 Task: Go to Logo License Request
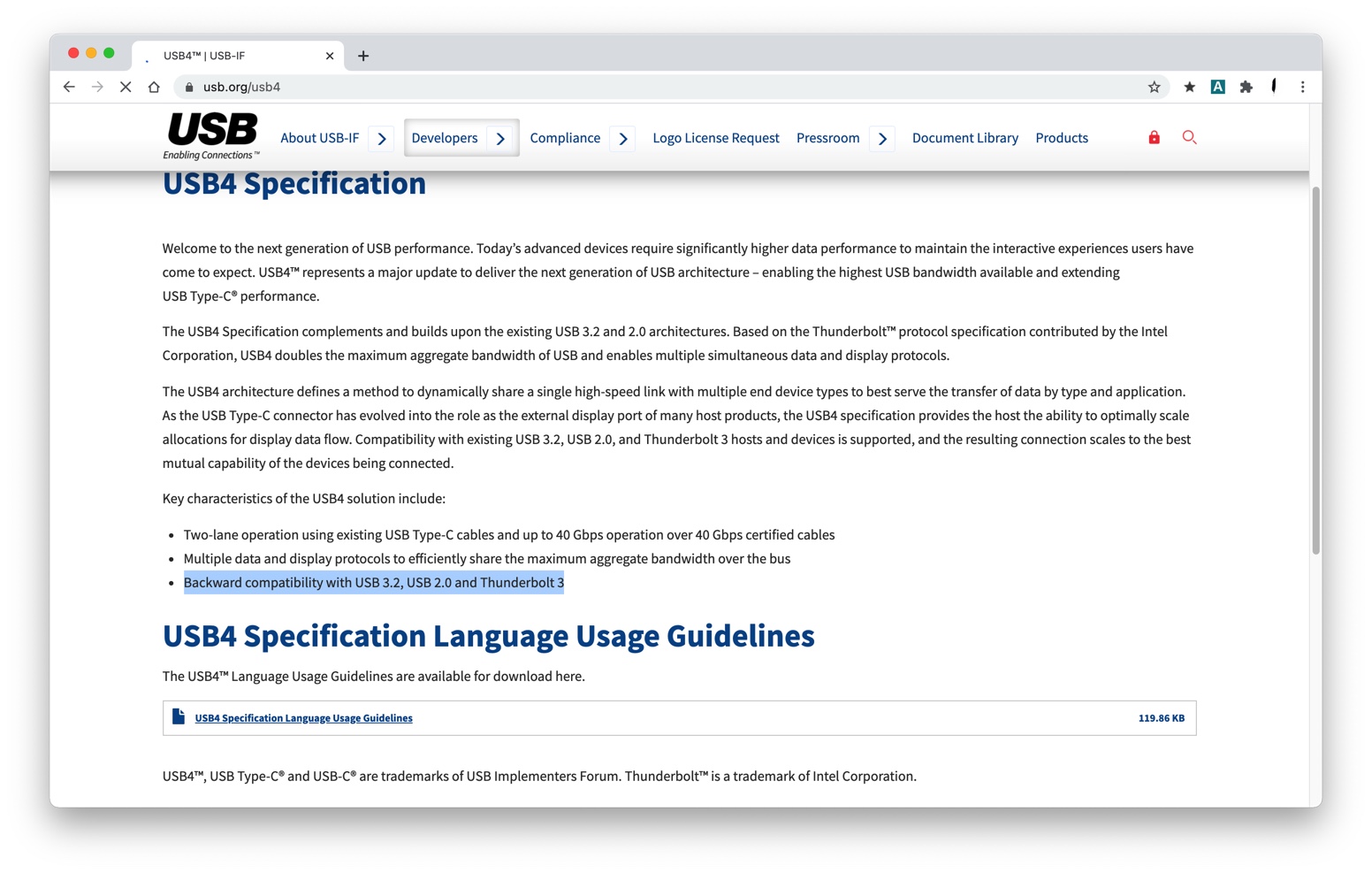[716, 138]
